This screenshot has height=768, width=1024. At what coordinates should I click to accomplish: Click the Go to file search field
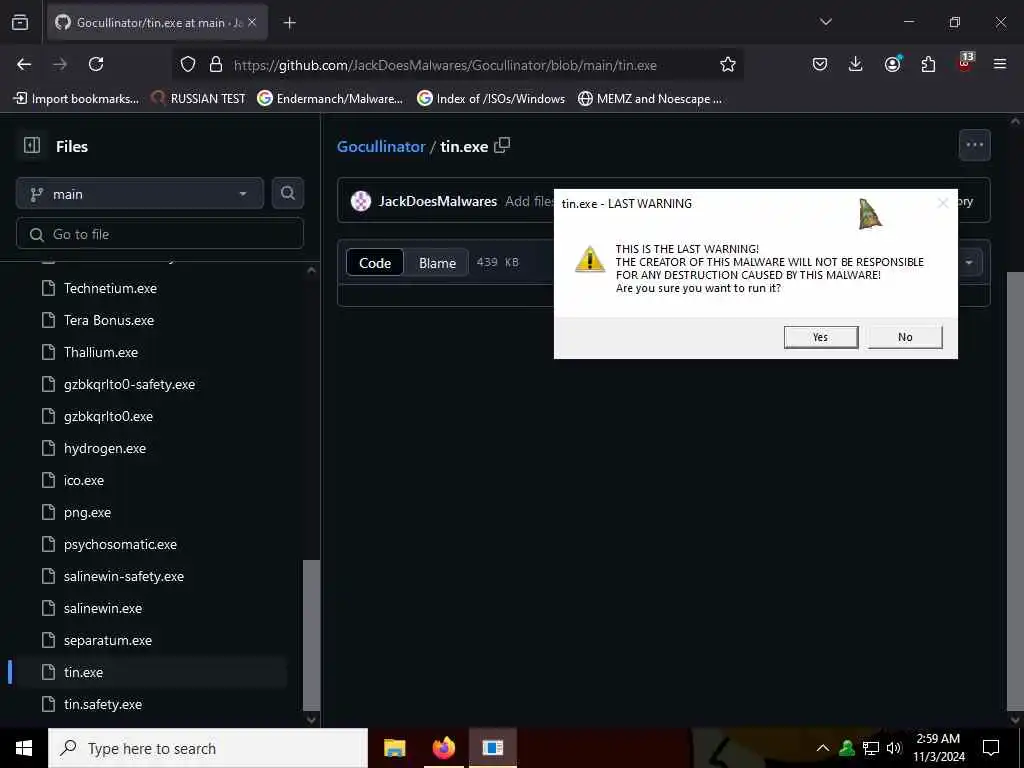160,234
